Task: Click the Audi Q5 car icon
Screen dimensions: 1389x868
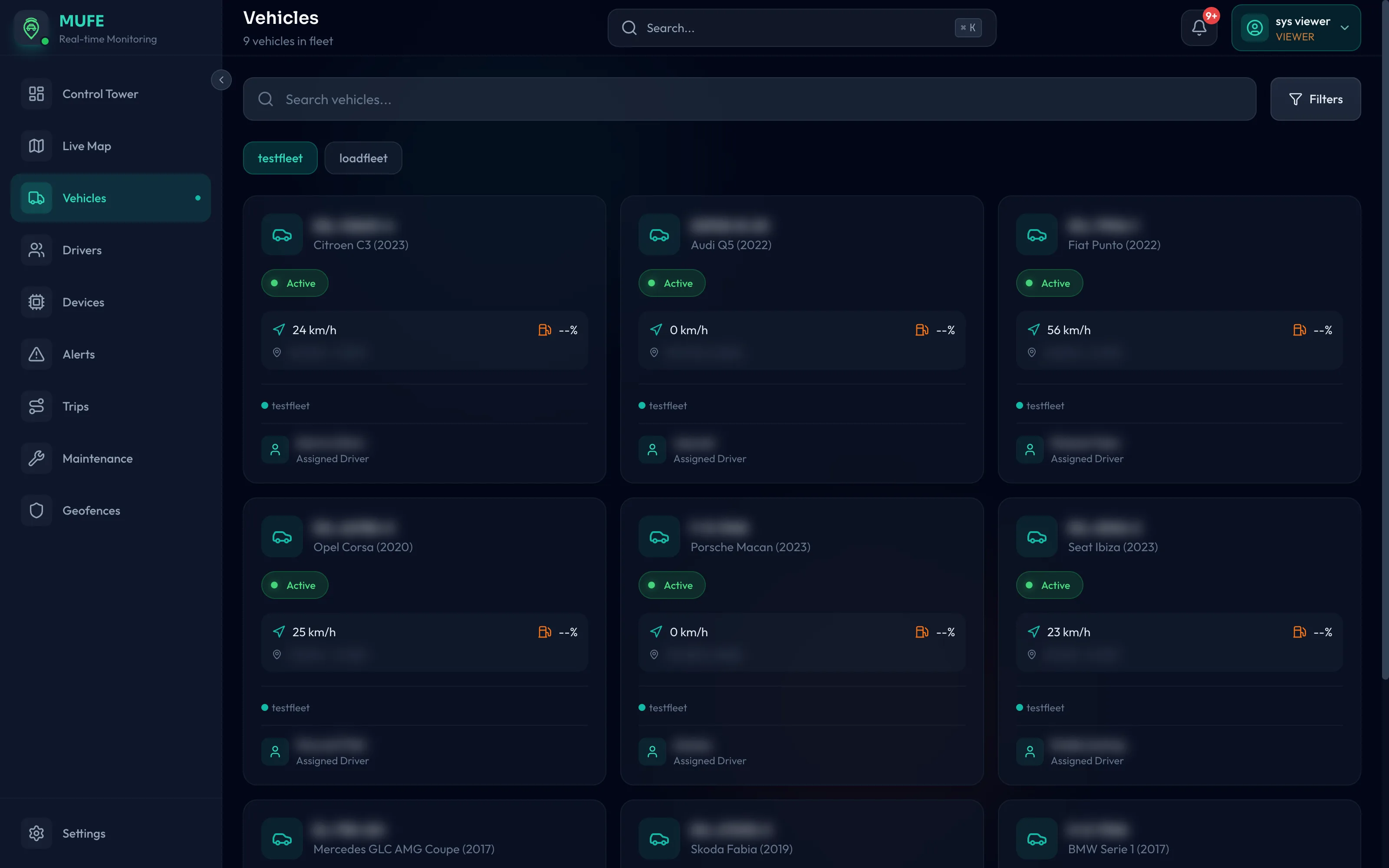Action: pos(659,235)
